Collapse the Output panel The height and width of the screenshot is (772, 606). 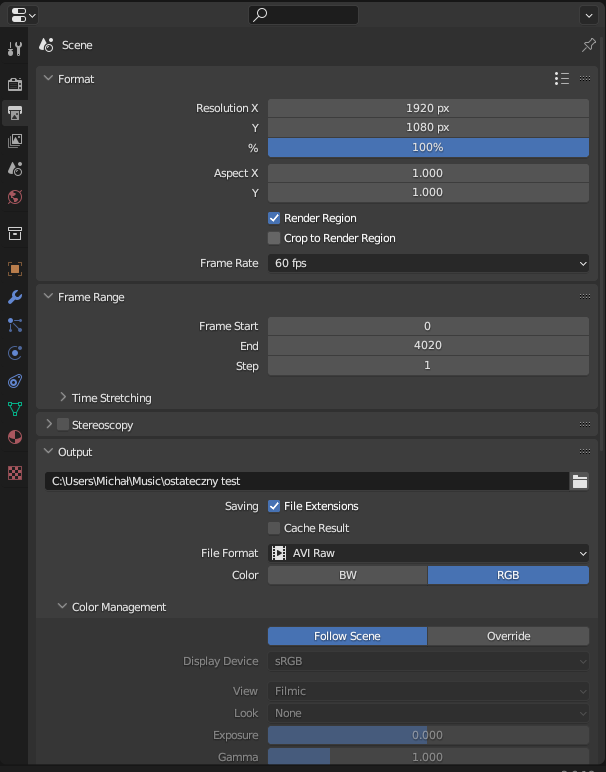click(x=48, y=451)
